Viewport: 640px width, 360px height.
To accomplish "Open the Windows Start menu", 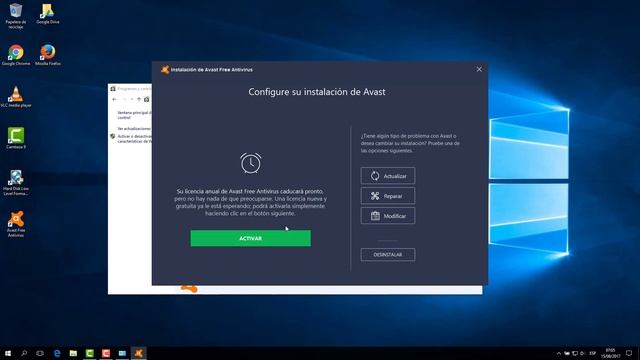I will pyautogui.click(x=8, y=353).
